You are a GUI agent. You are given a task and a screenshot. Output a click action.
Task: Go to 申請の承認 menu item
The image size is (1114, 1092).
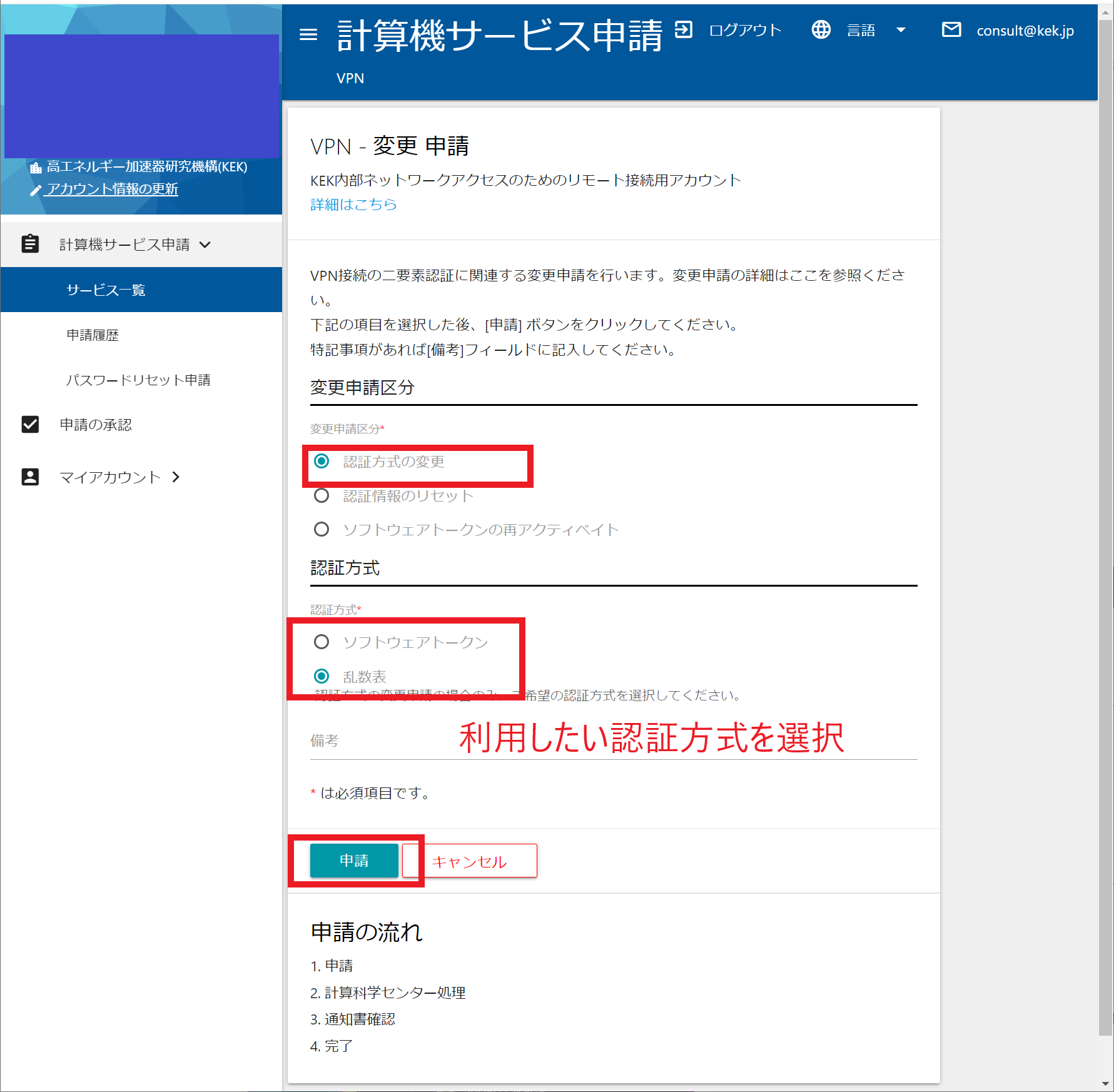[x=96, y=425]
